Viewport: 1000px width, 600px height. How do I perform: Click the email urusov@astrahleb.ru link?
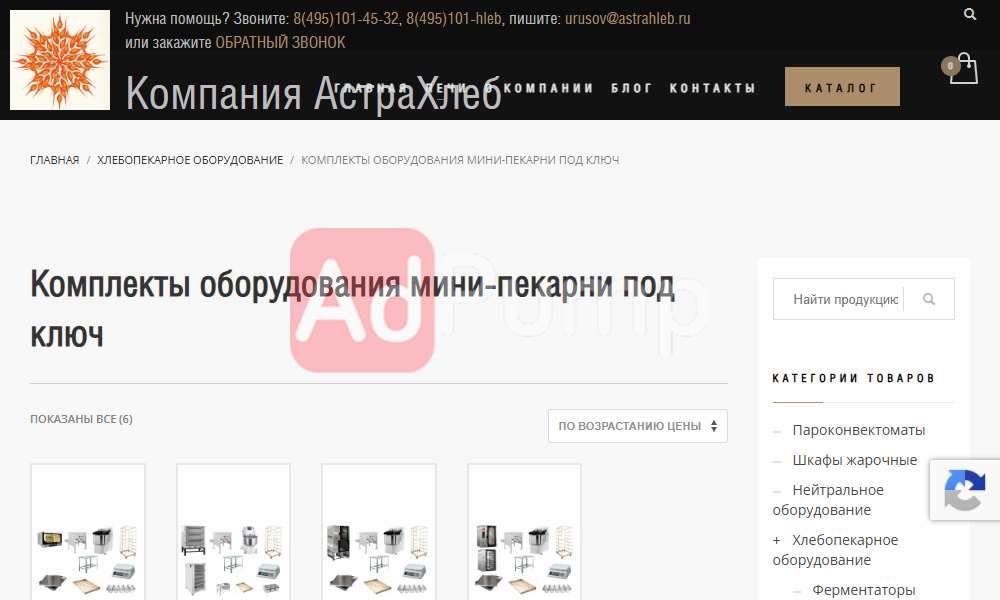pos(628,18)
